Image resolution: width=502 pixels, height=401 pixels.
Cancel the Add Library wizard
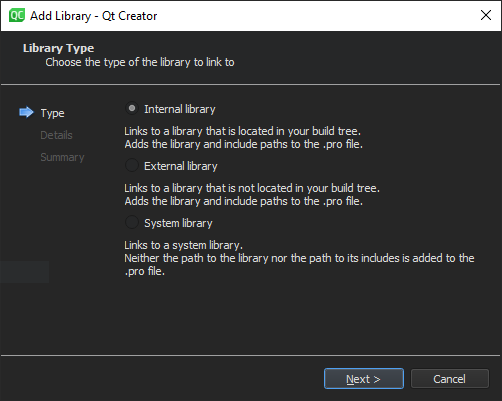(x=450, y=379)
